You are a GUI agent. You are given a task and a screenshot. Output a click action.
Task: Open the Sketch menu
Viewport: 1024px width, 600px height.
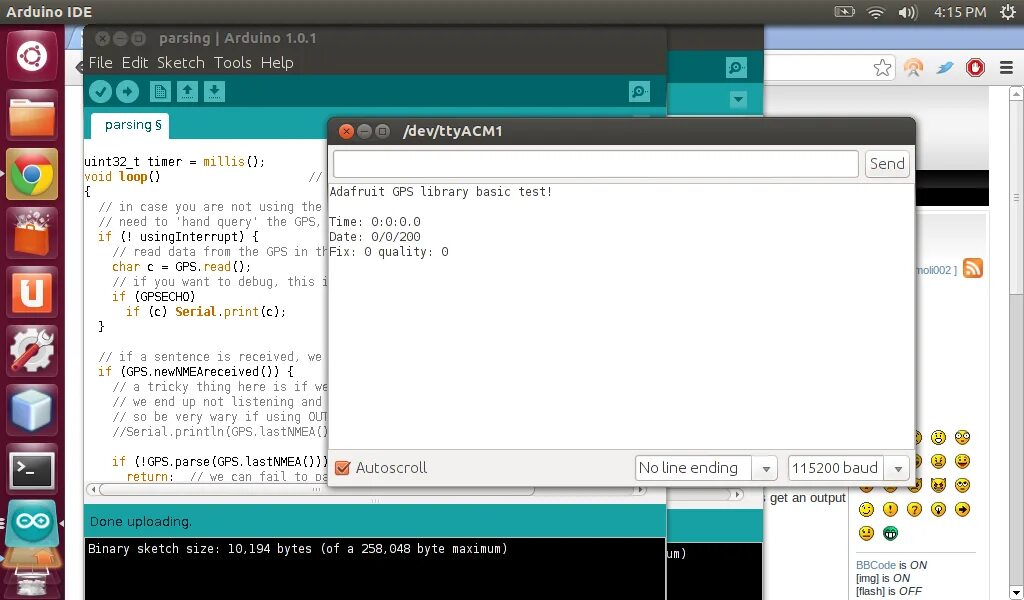(x=181, y=63)
